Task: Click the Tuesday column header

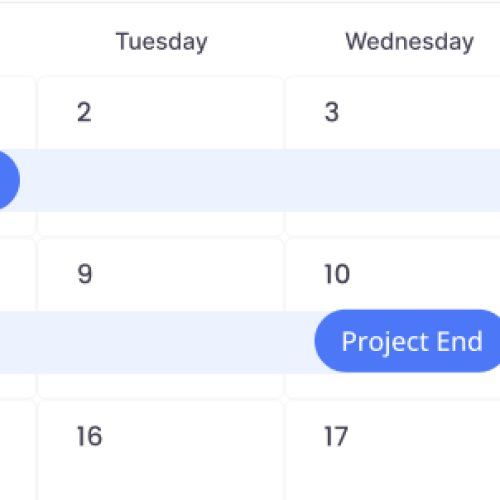Action: [x=161, y=42]
